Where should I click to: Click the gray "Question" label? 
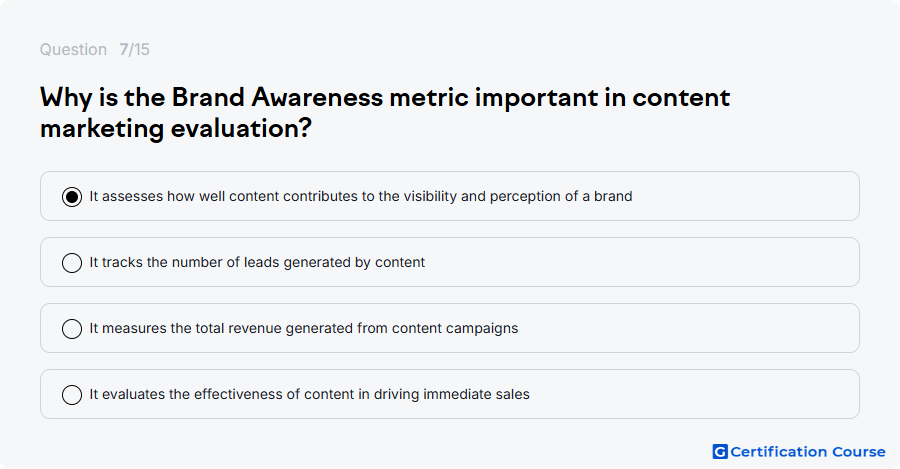pos(73,49)
